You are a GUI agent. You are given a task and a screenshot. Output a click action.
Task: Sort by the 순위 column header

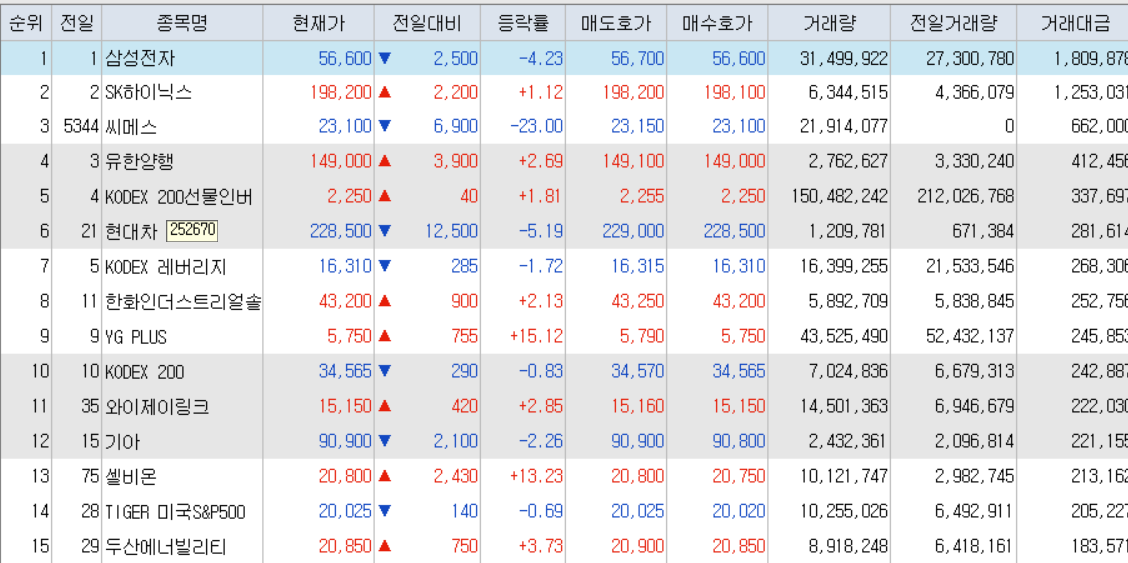(x=25, y=23)
